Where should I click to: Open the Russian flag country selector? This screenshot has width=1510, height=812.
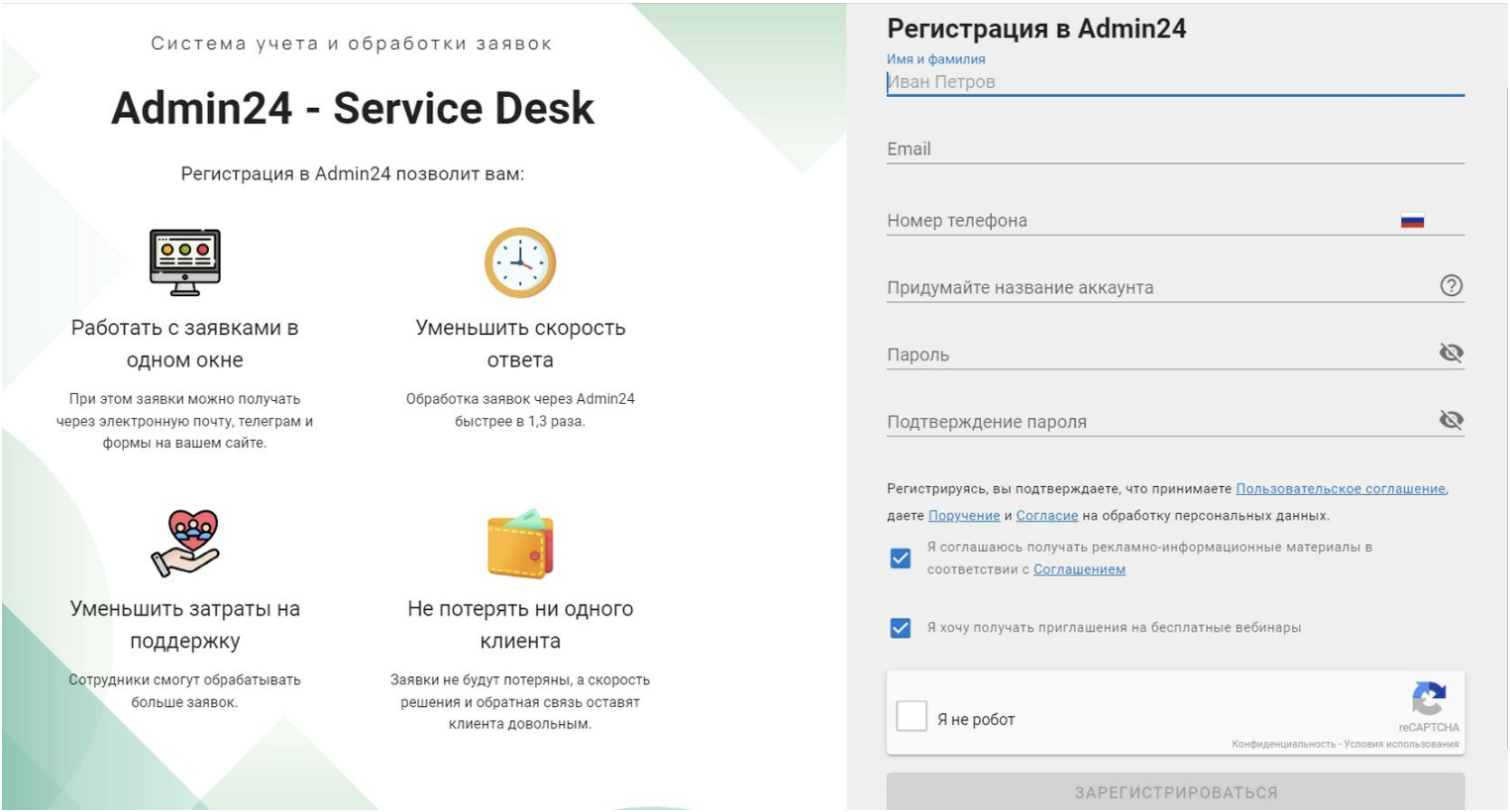click(x=1413, y=221)
